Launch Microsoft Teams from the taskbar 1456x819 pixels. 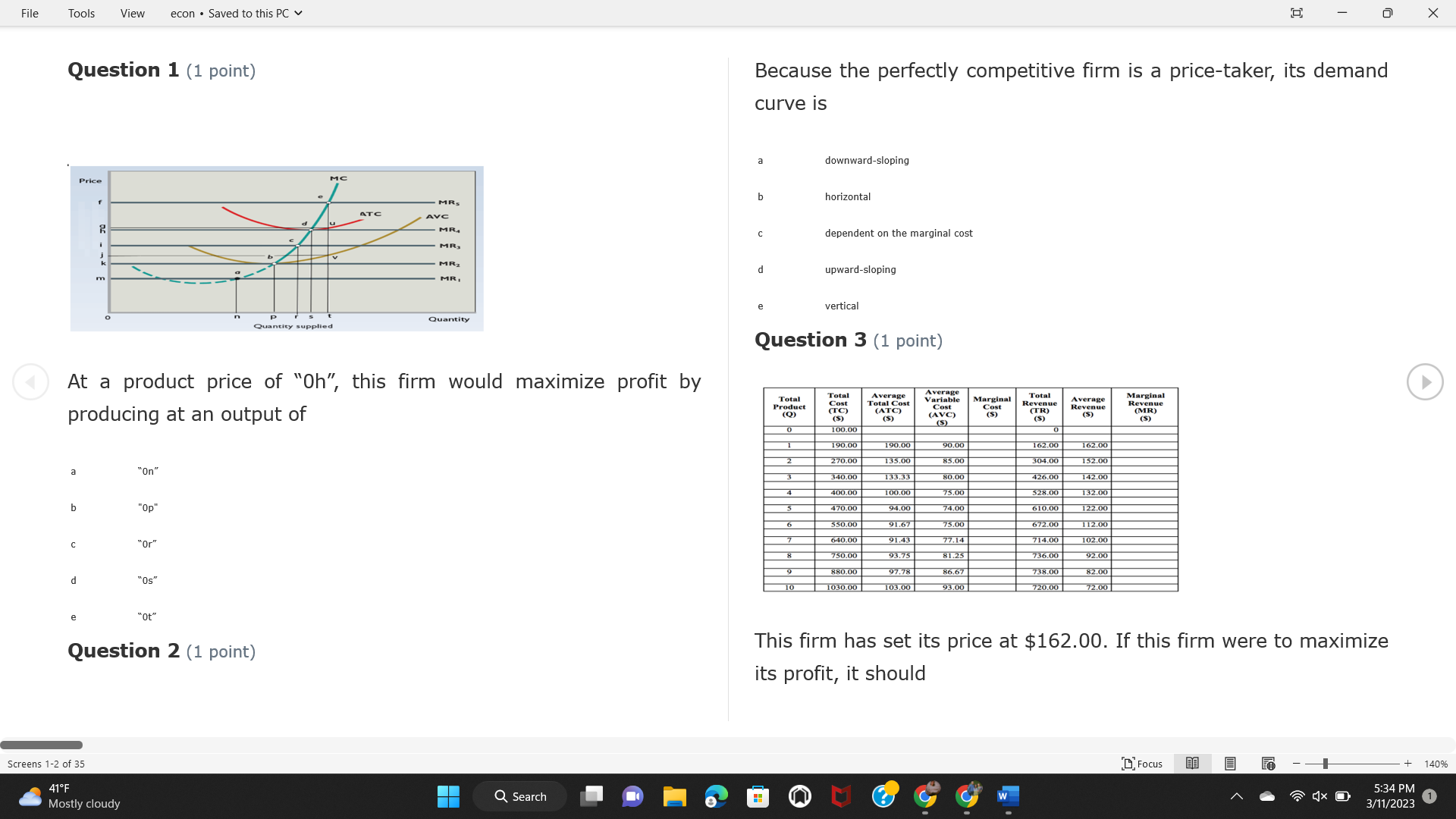coord(633,796)
